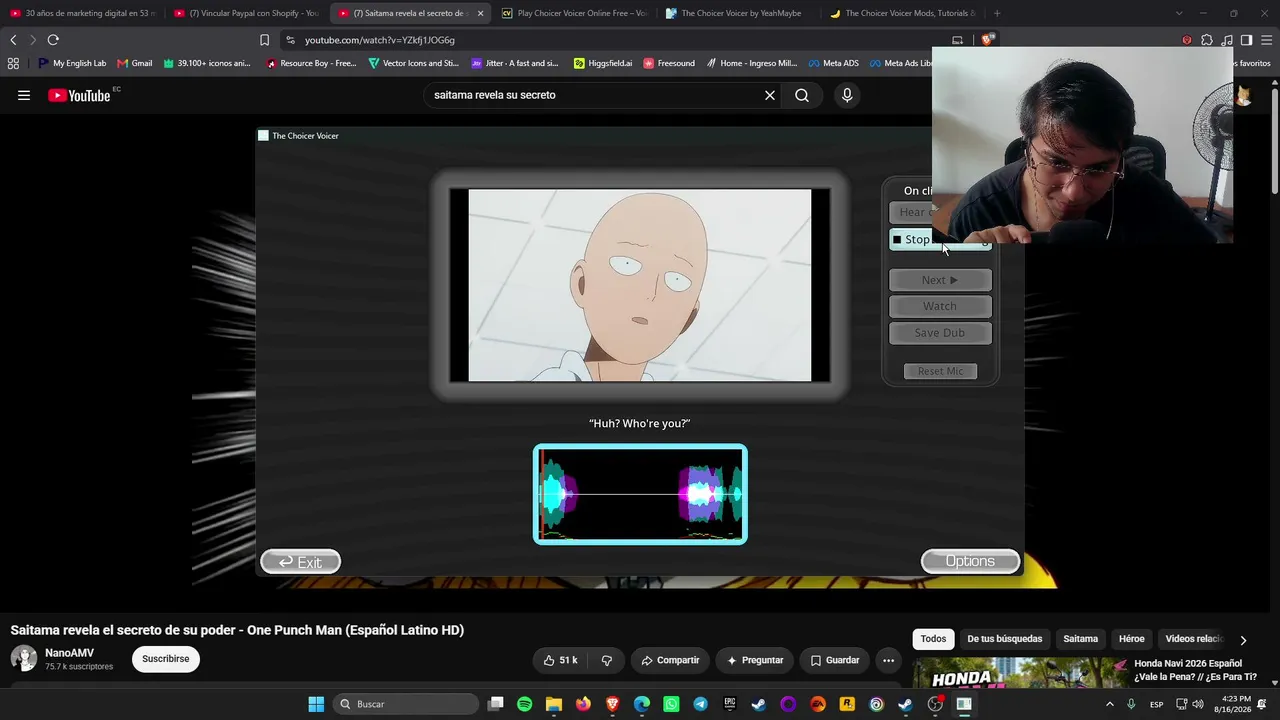The height and width of the screenshot is (720, 1280).
Task: Open the tab search dropdown arrow
Action: click(x=1179, y=13)
